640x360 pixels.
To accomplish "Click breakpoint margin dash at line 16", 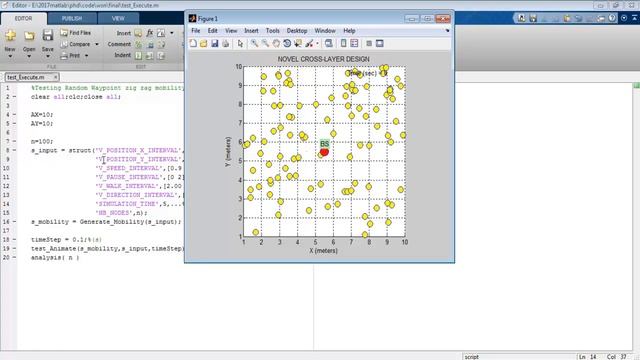I will pyautogui.click(x=15, y=222).
